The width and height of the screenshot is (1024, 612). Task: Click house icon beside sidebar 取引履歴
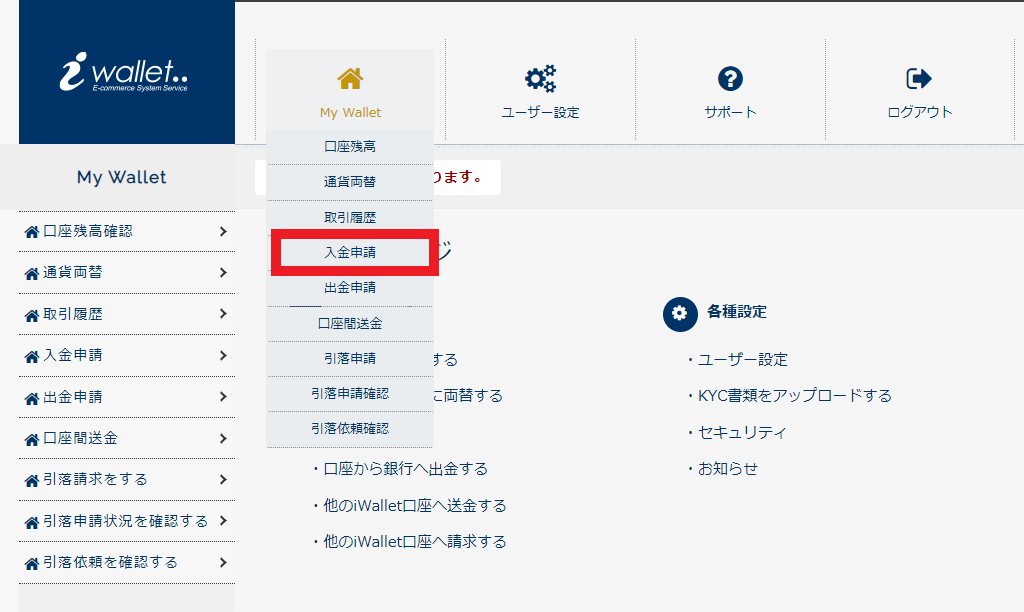[31, 315]
